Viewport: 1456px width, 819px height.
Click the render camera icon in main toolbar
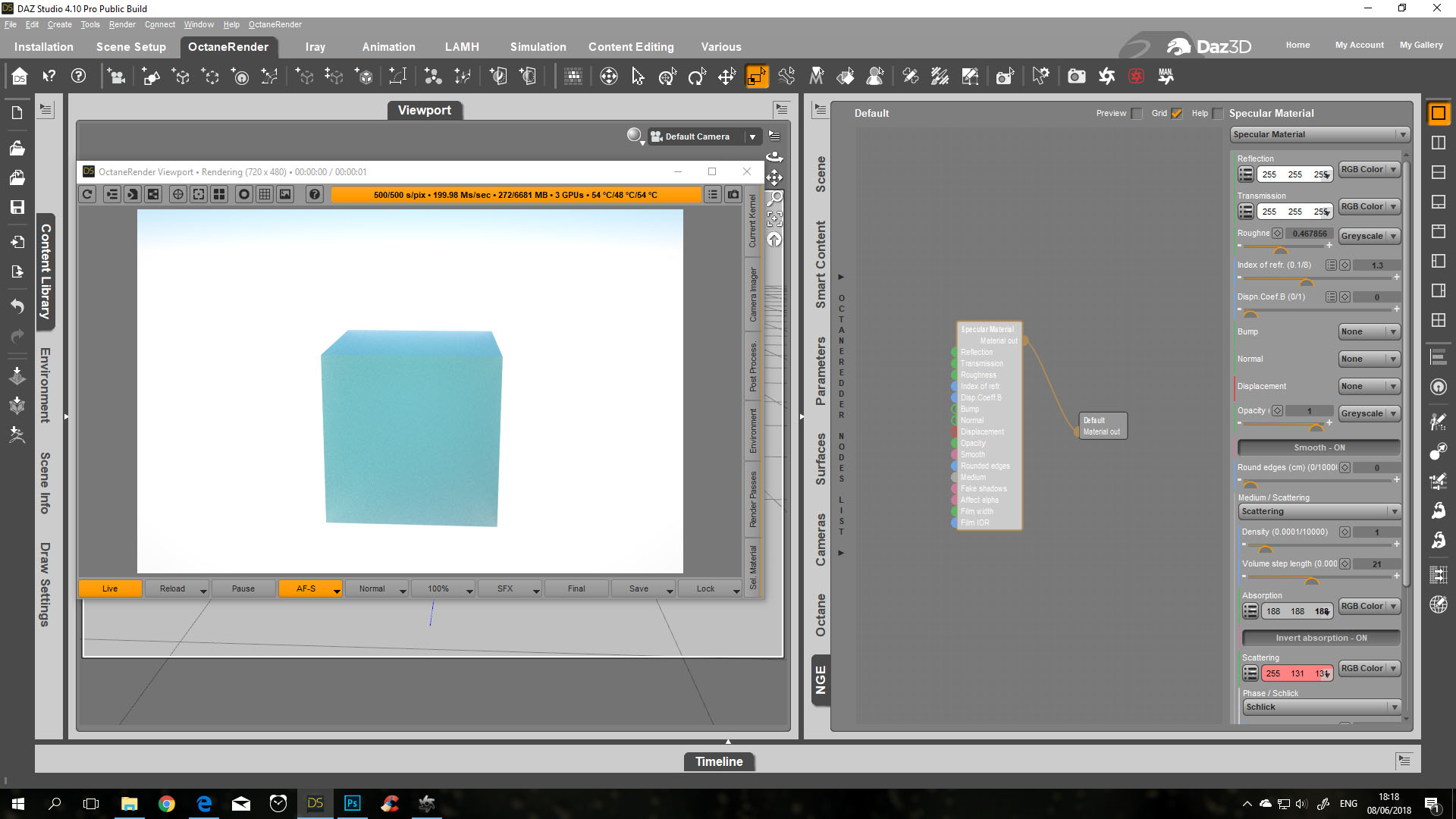(1076, 77)
